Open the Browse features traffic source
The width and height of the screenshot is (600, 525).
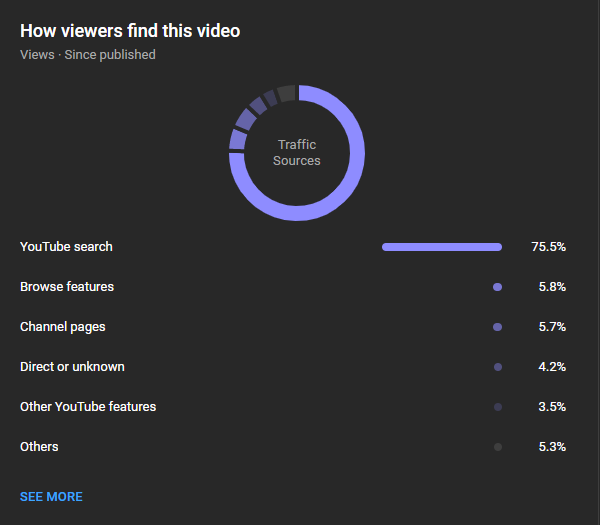(x=67, y=287)
